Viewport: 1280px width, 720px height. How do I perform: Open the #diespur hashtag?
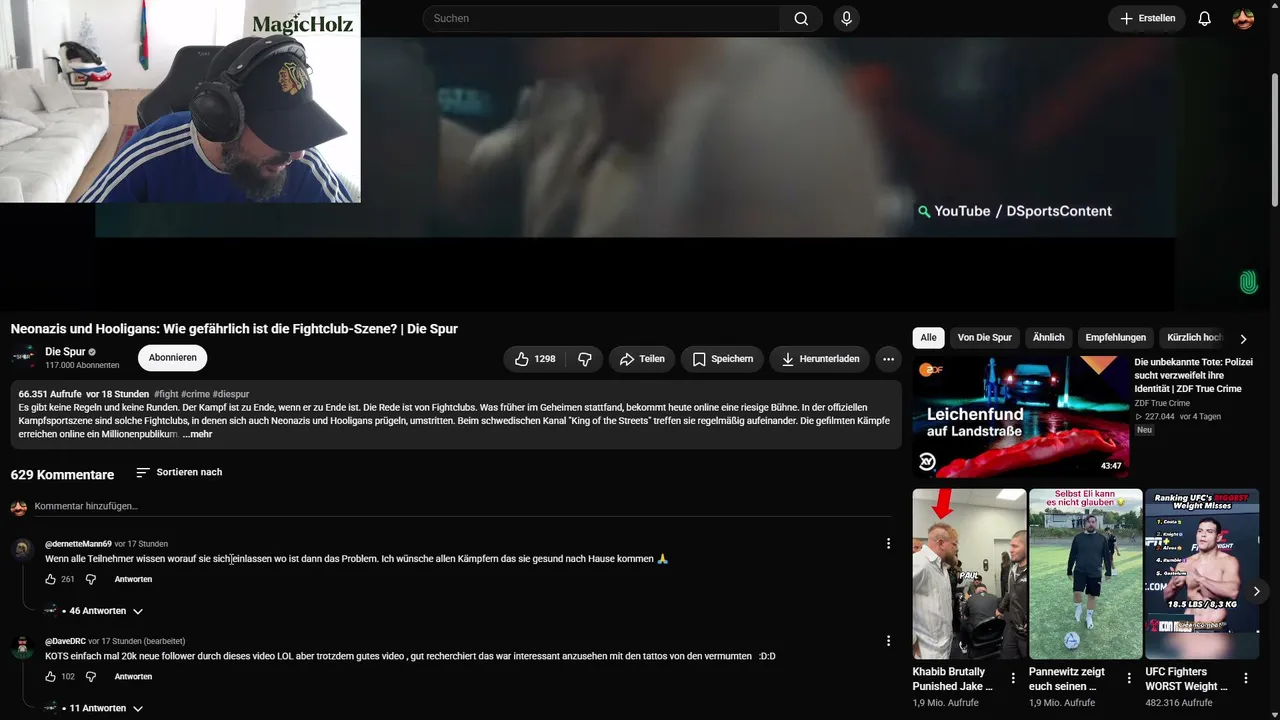pyautogui.click(x=230, y=394)
